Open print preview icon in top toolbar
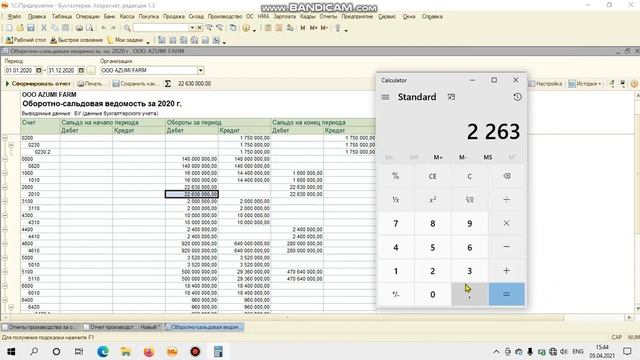This screenshot has width=640, height=360. click(90, 28)
